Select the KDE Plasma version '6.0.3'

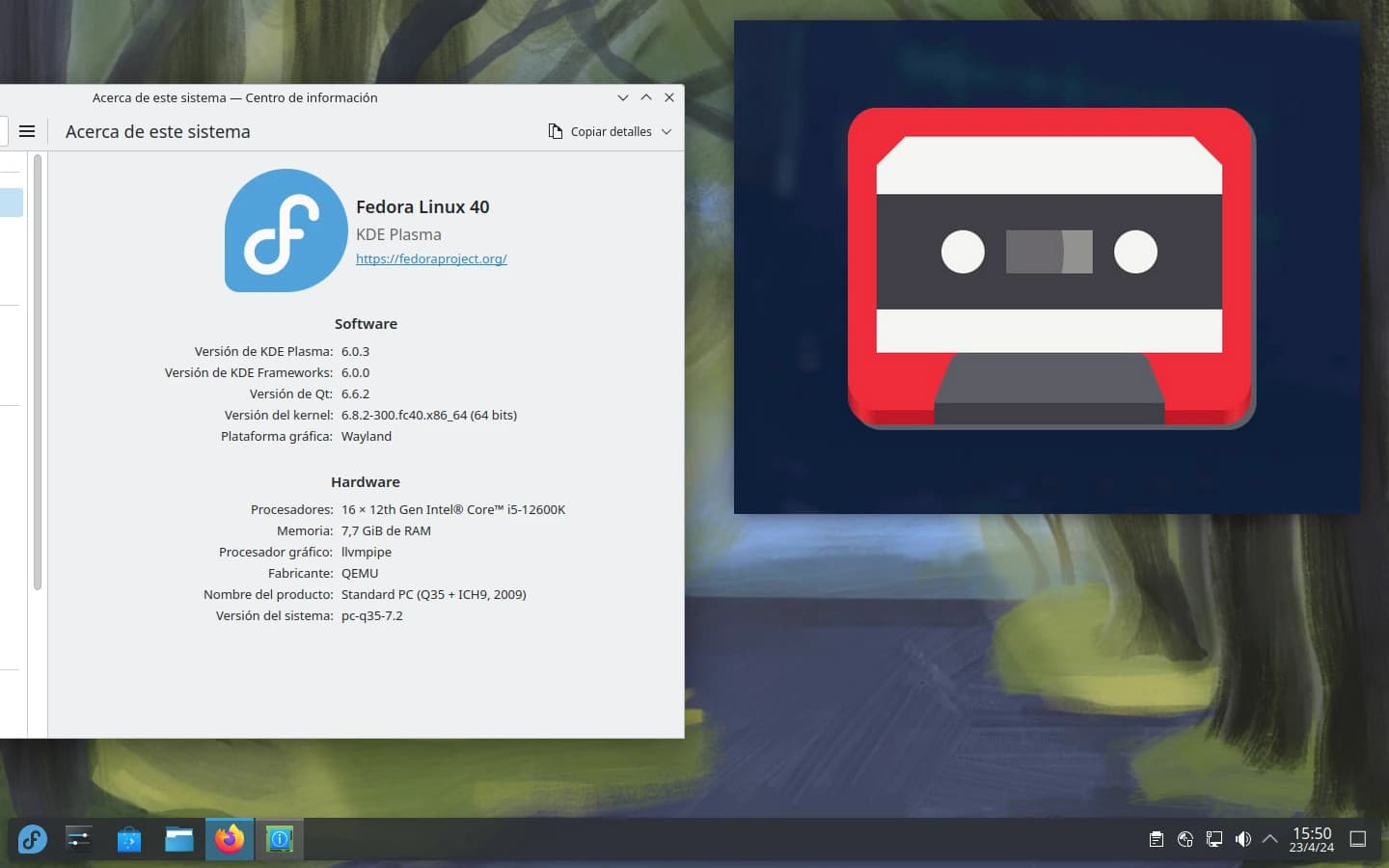[355, 351]
